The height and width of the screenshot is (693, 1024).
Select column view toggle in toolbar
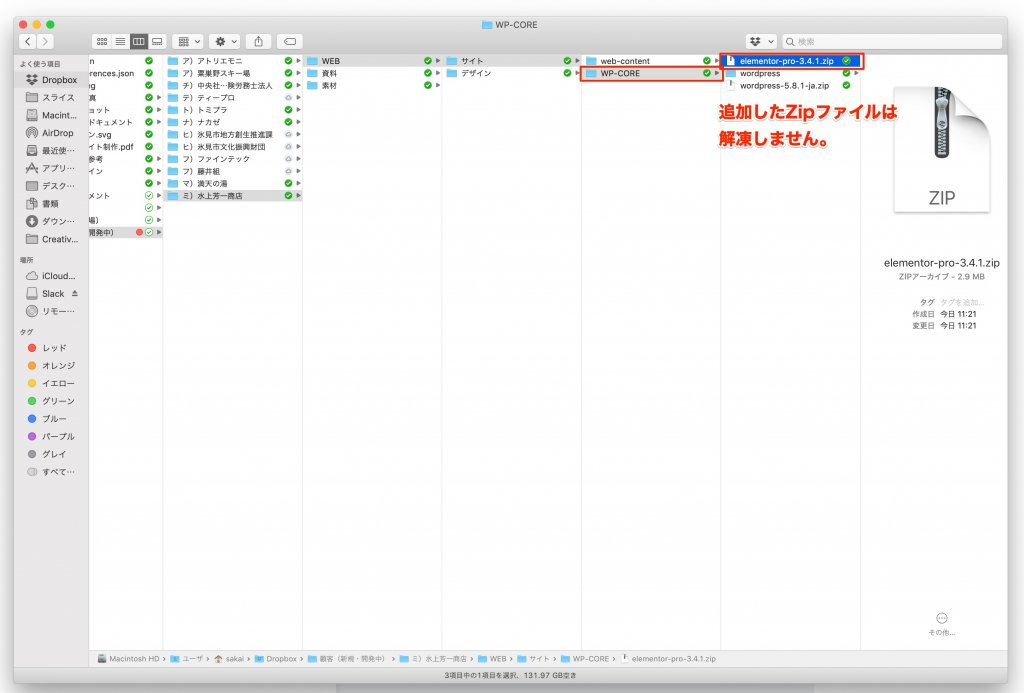pos(138,41)
